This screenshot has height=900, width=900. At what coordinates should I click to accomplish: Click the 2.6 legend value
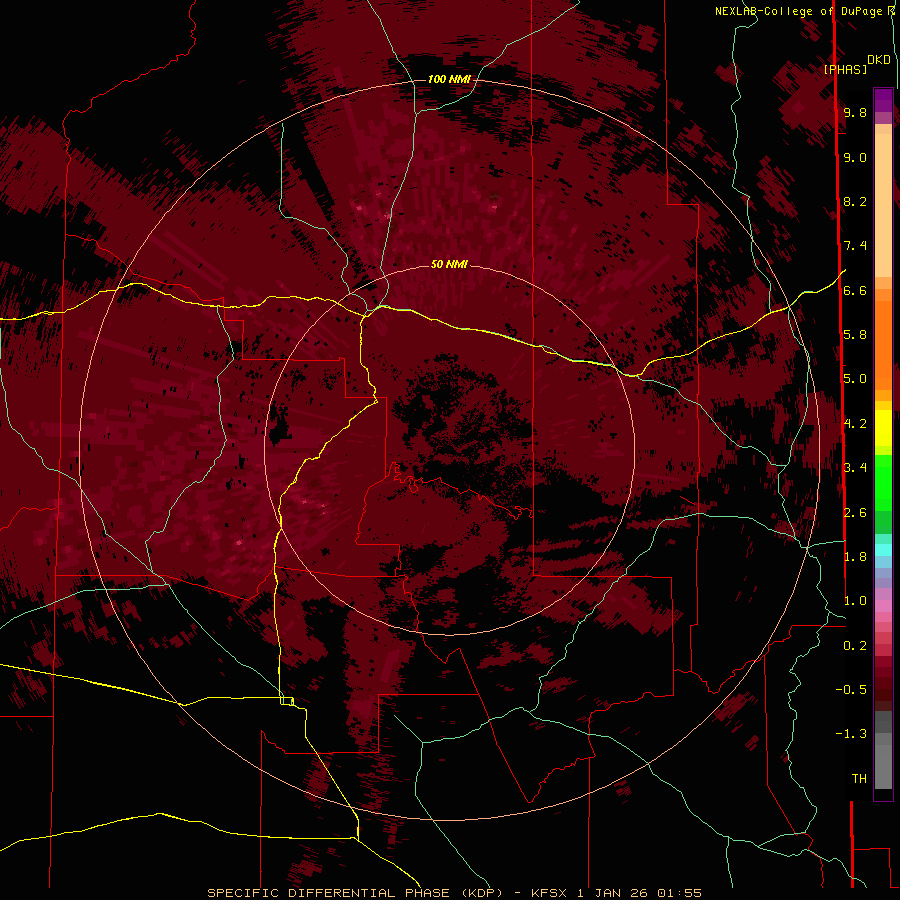(x=855, y=512)
